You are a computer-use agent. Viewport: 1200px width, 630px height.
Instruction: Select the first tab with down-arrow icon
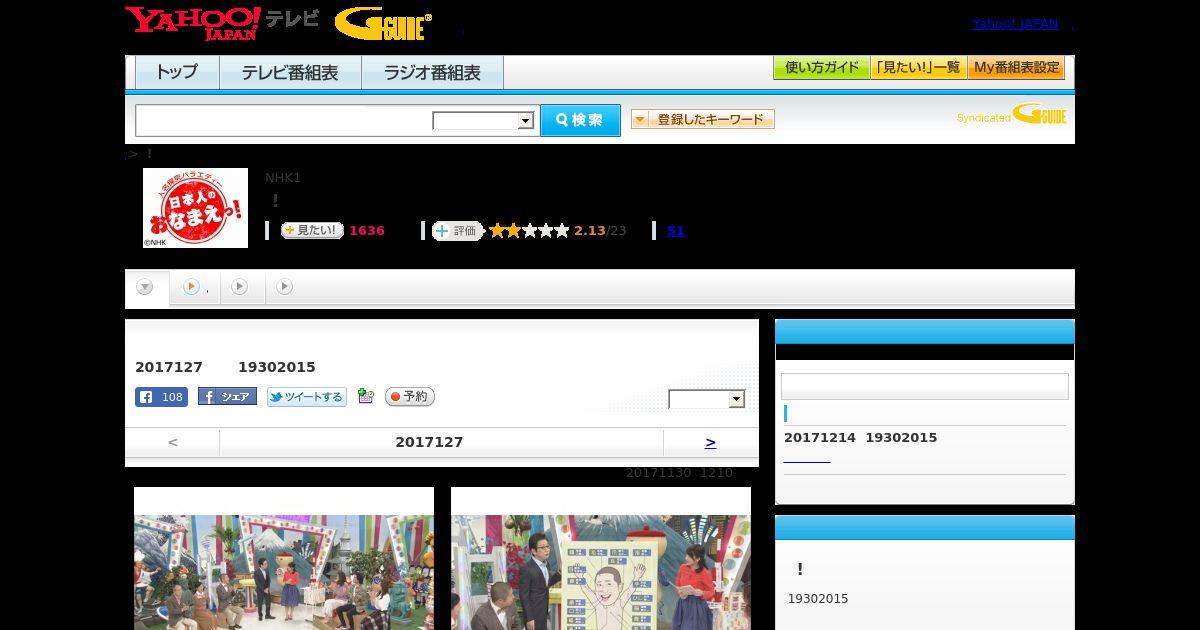[146, 288]
